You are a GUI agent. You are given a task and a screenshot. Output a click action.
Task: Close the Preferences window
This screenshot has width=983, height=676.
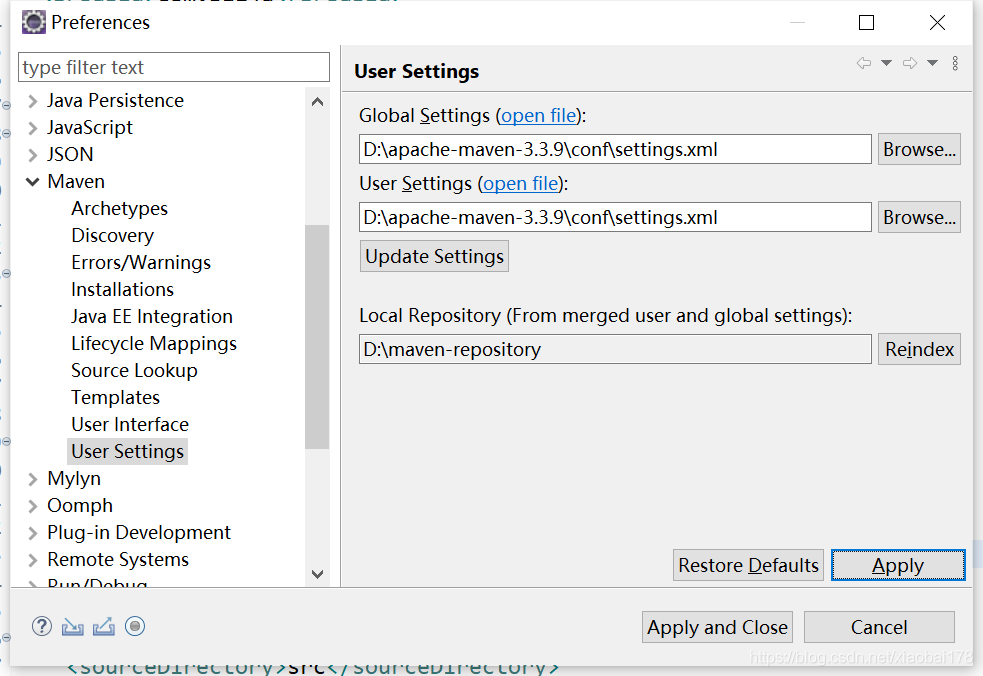[937, 23]
